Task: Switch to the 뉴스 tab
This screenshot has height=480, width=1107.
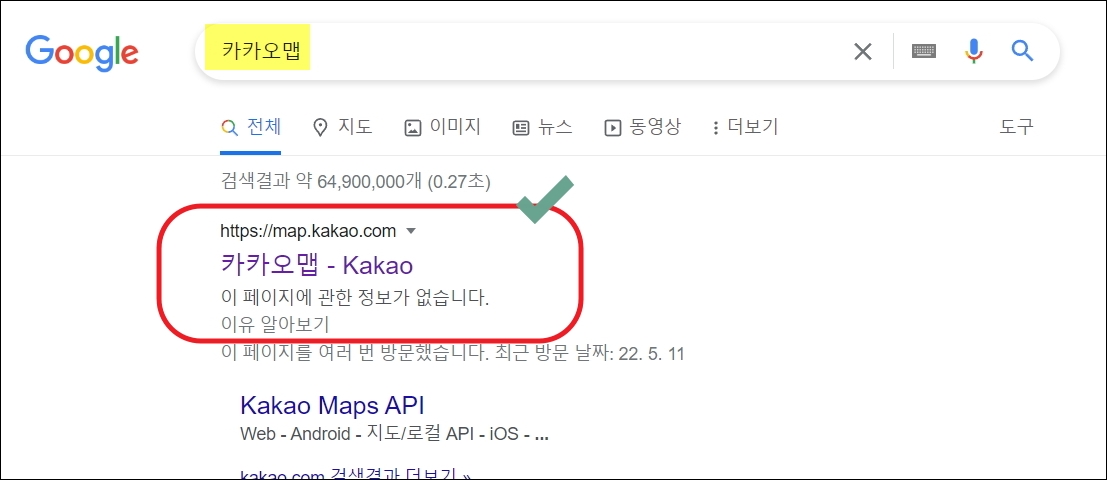Action: pyautogui.click(x=542, y=127)
